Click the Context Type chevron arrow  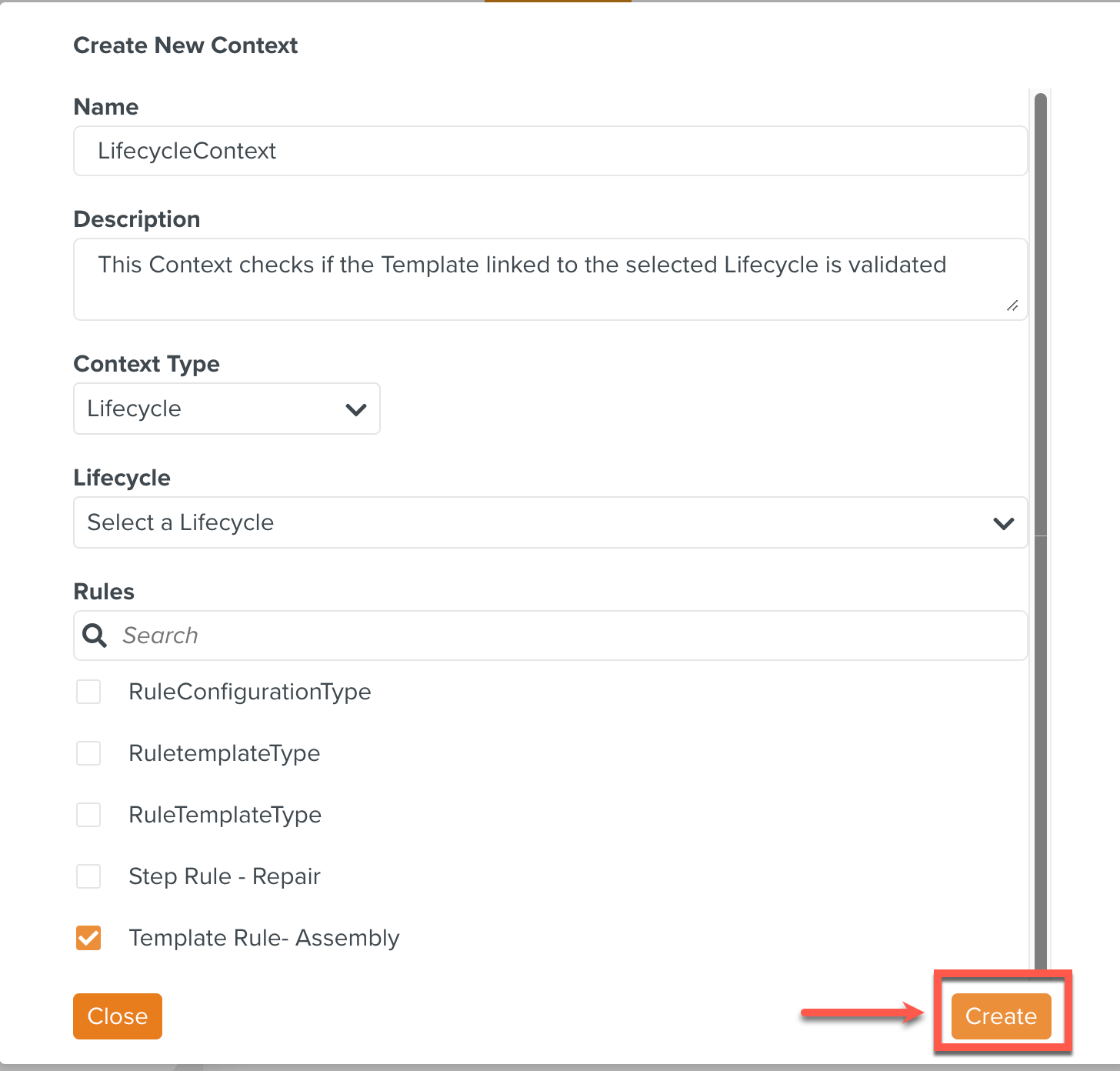(x=356, y=409)
